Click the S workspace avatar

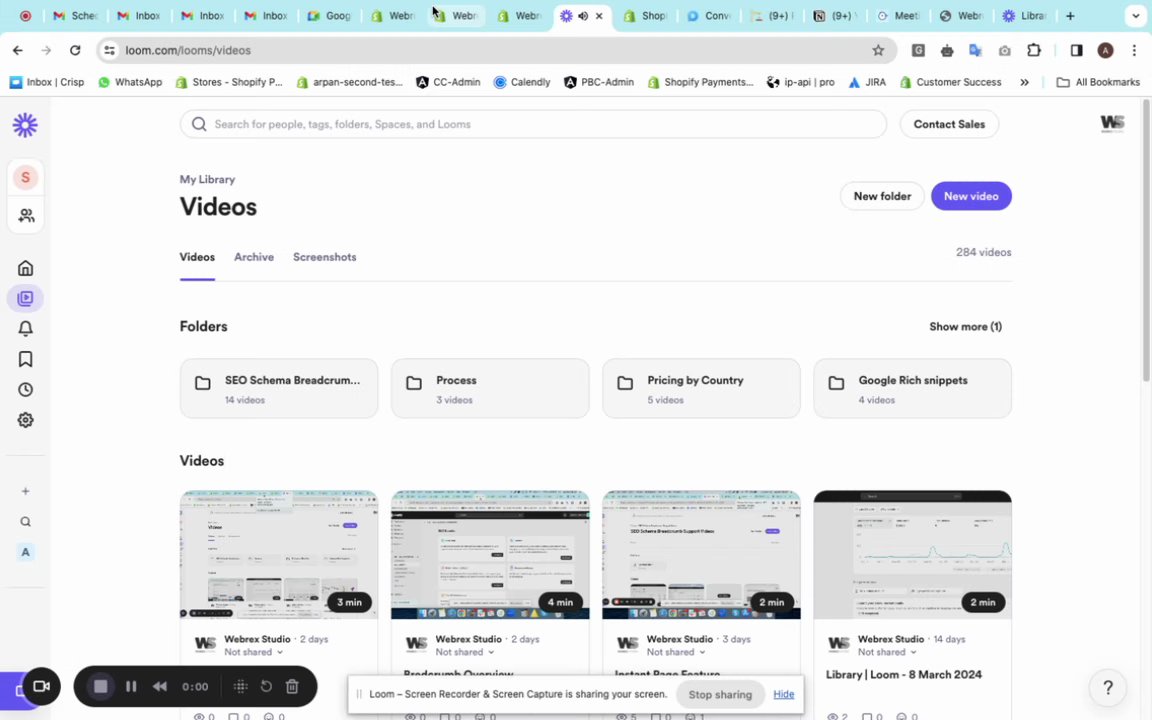coord(25,177)
